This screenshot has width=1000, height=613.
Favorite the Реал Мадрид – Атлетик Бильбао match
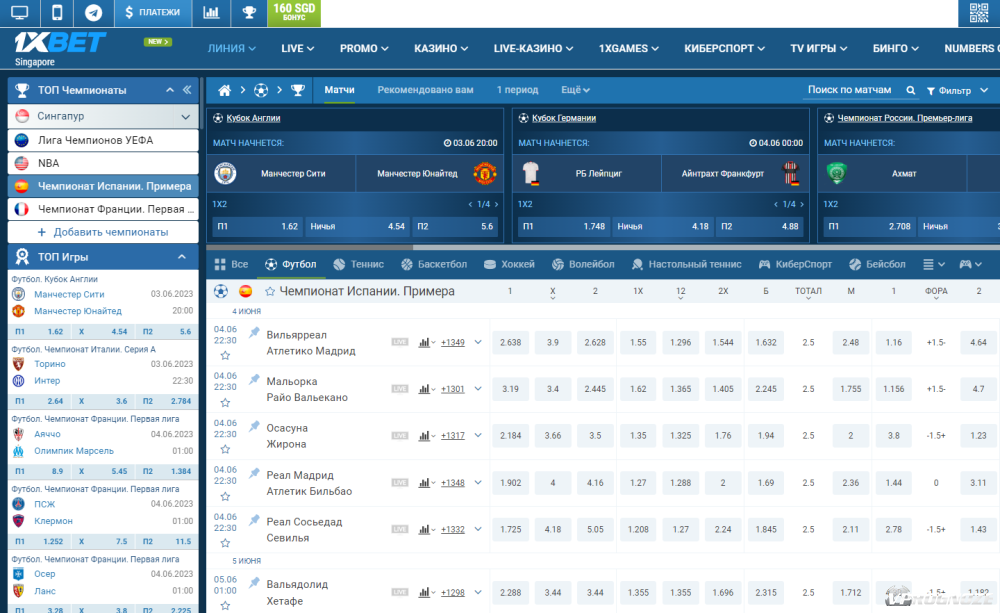click(x=225, y=496)
